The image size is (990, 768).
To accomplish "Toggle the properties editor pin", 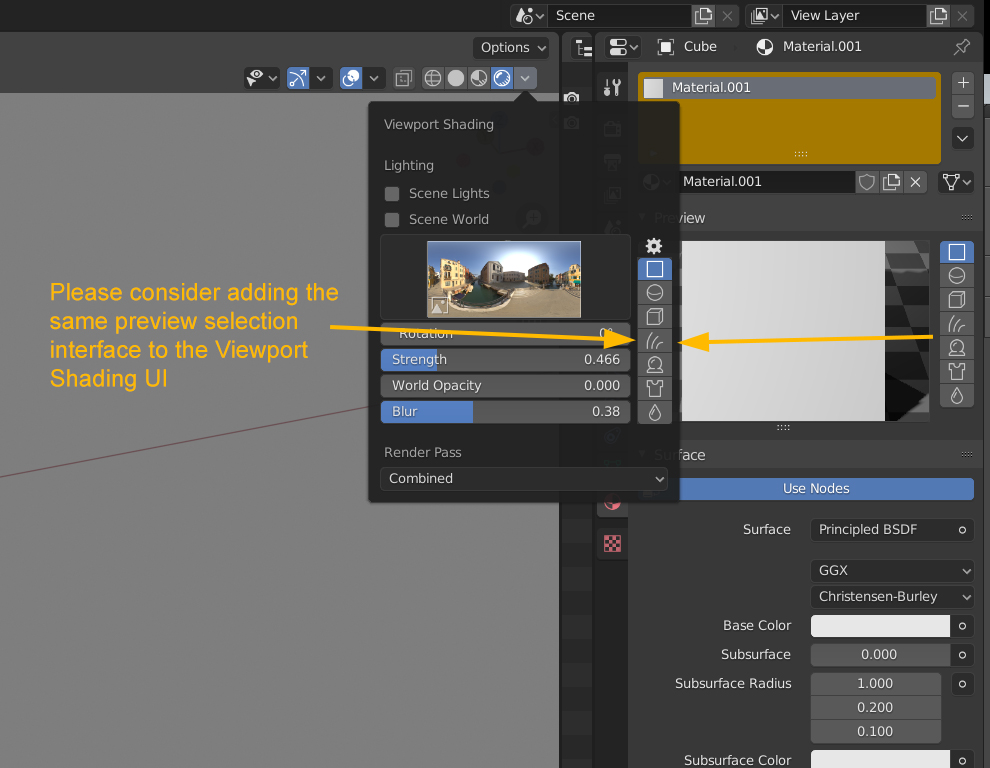I will click(962, 47).
